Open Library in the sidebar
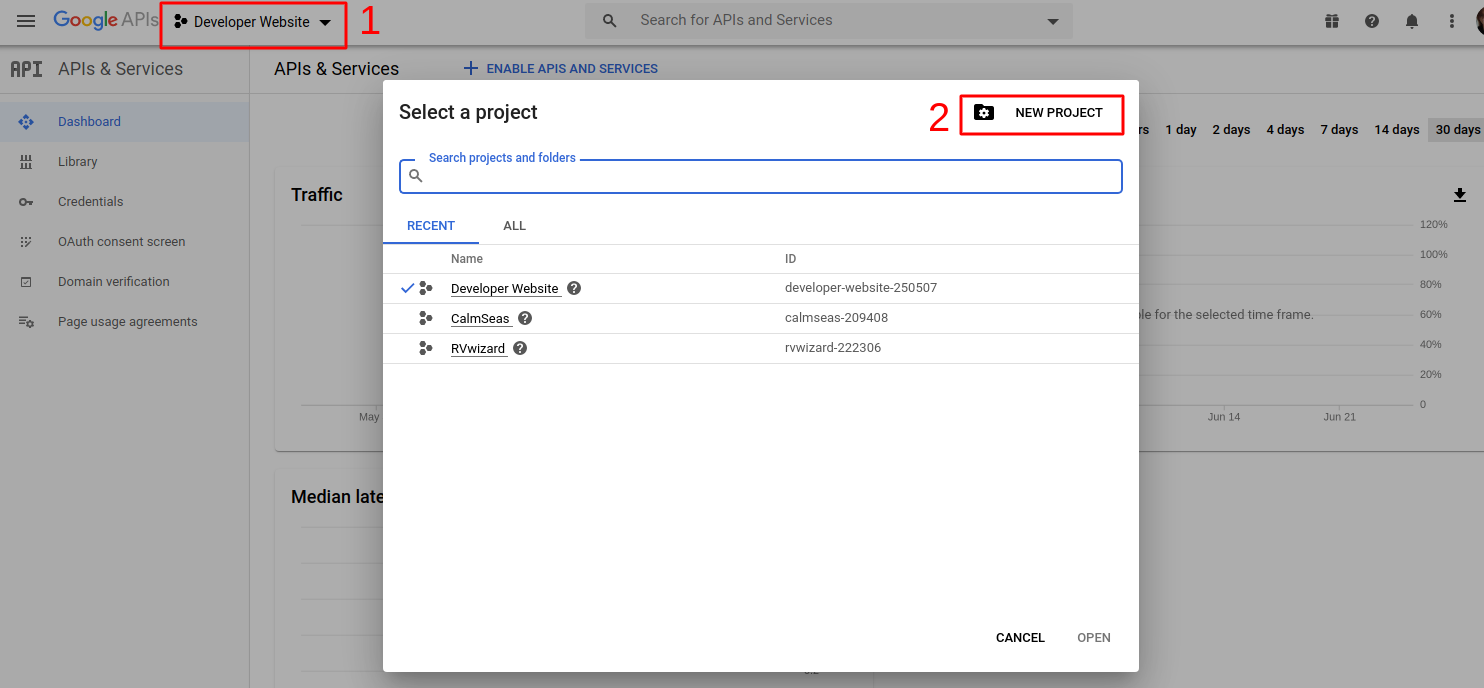This screenshot has width=1484, height=688. (x=77, y=162)
